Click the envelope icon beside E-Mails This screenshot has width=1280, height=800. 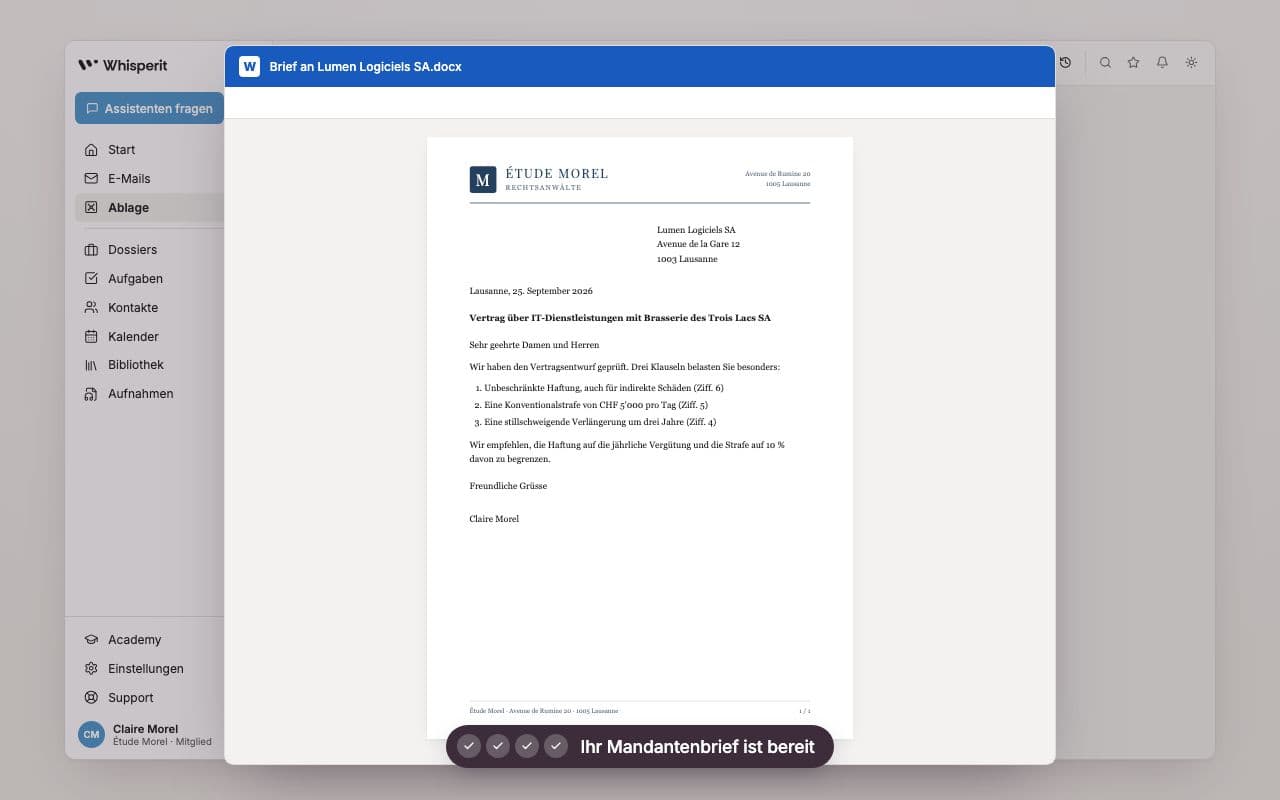[91, 179]
